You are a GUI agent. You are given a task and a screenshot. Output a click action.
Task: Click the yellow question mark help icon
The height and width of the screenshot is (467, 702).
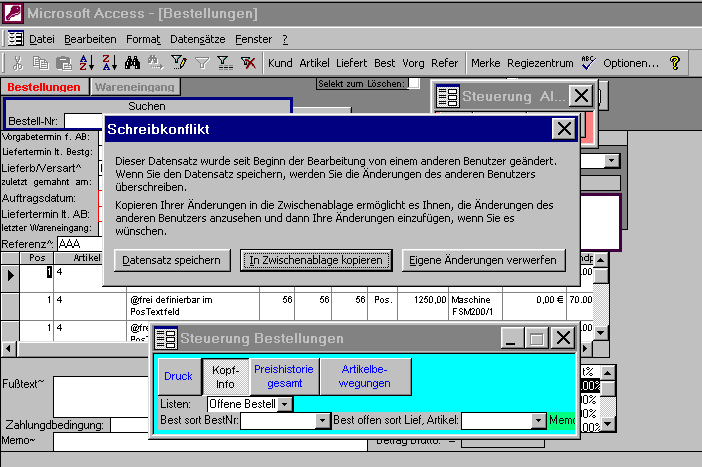(675, 63)
